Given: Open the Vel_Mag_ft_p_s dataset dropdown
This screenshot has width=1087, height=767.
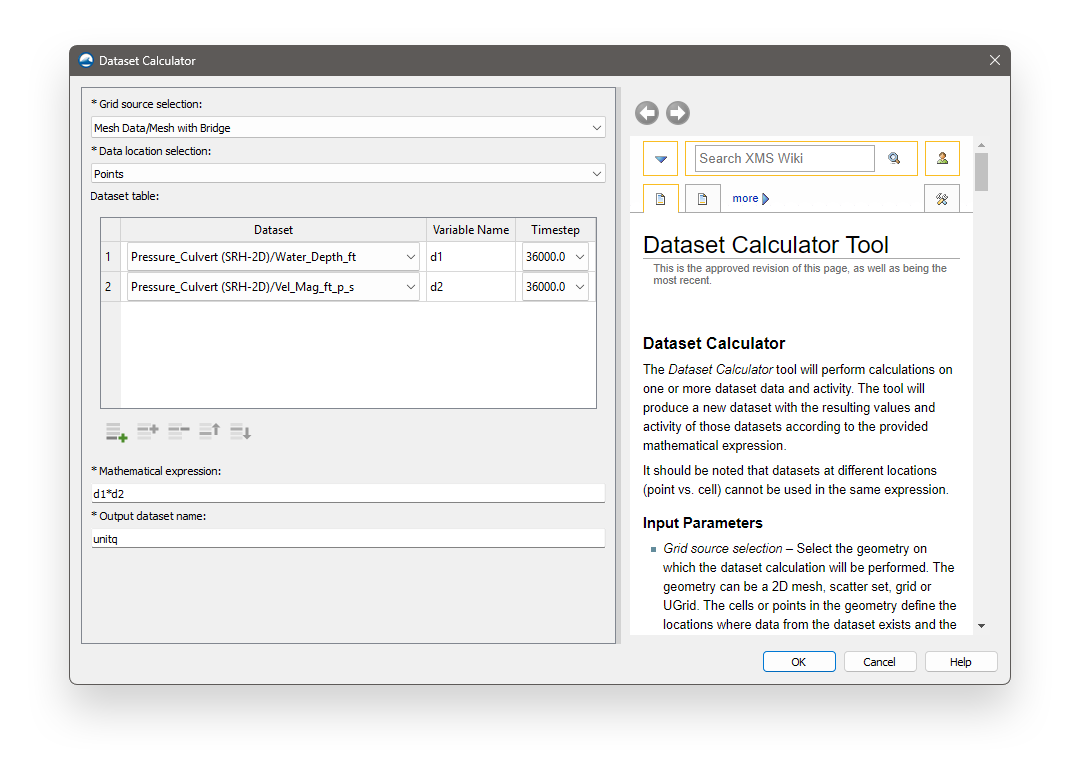Looking at the screenshot, I should pyautogui.click(x=273, y=286).
